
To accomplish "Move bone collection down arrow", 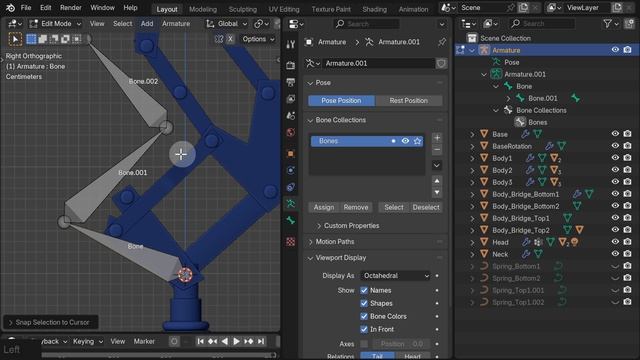I will pyautogui.click(x=437, y=192).
